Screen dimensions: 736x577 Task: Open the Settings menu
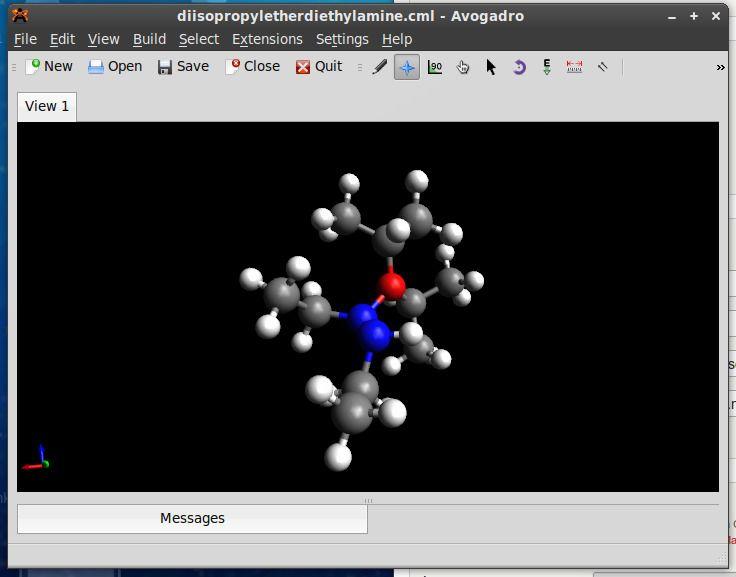(x=342, y=39)
